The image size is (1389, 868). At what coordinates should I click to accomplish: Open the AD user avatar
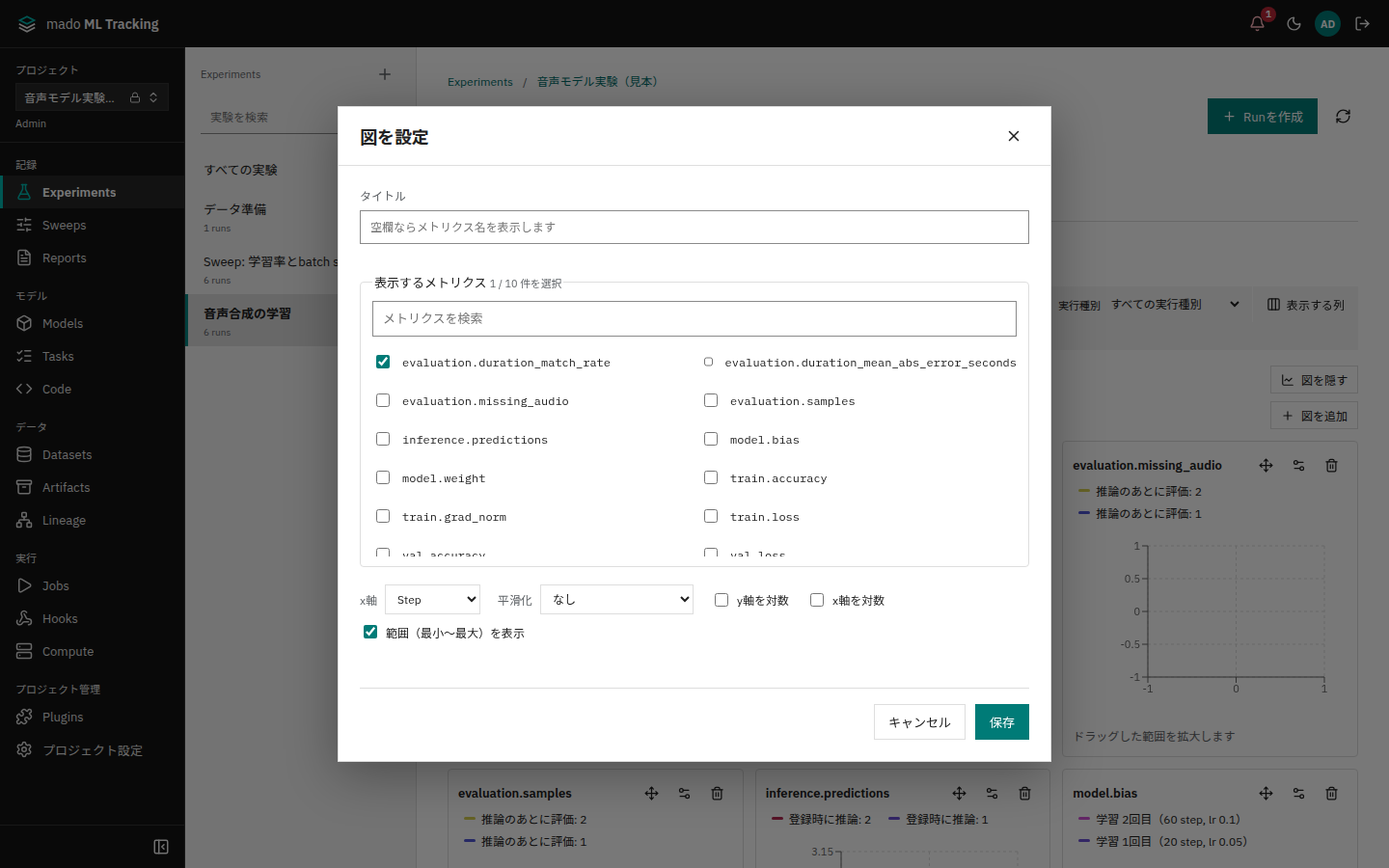point(1328,24)
